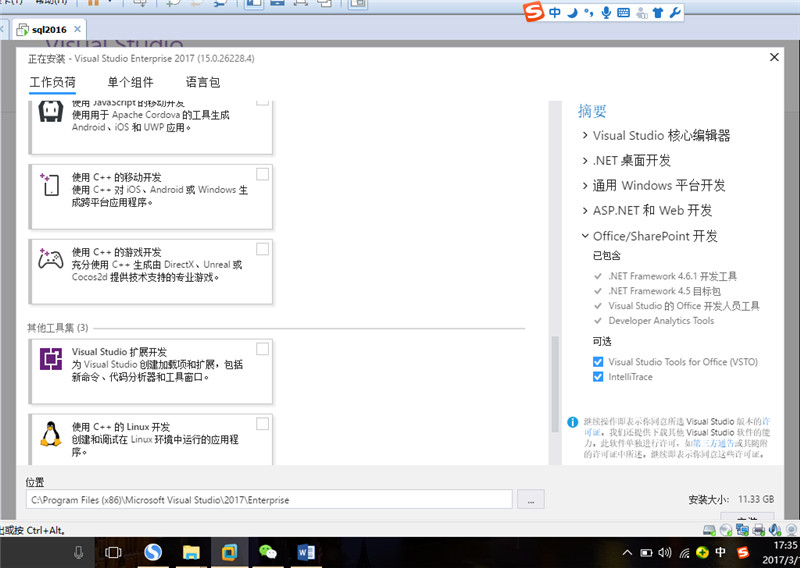Uncheck the IntelliTrace optional component
Image resolution: width=800 pixels, height=568 pixels.
coord(598,377)
